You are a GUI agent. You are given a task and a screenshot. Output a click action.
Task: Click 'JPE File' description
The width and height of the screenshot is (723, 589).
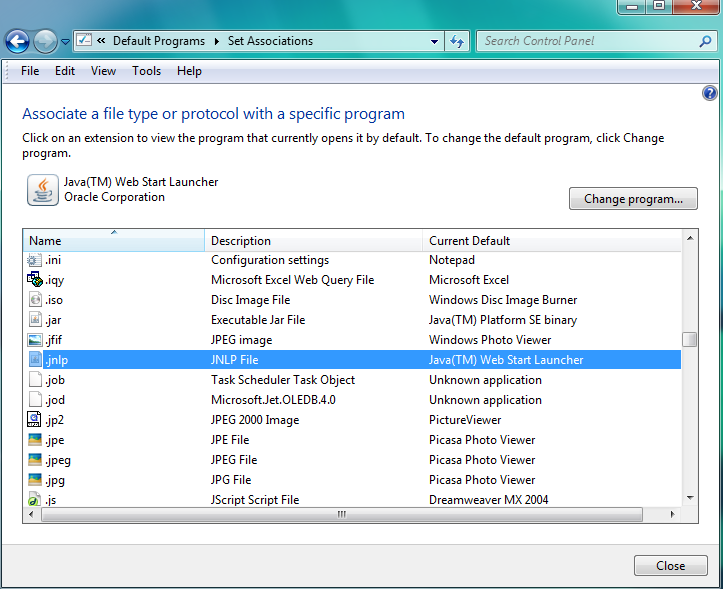point(230,440)
